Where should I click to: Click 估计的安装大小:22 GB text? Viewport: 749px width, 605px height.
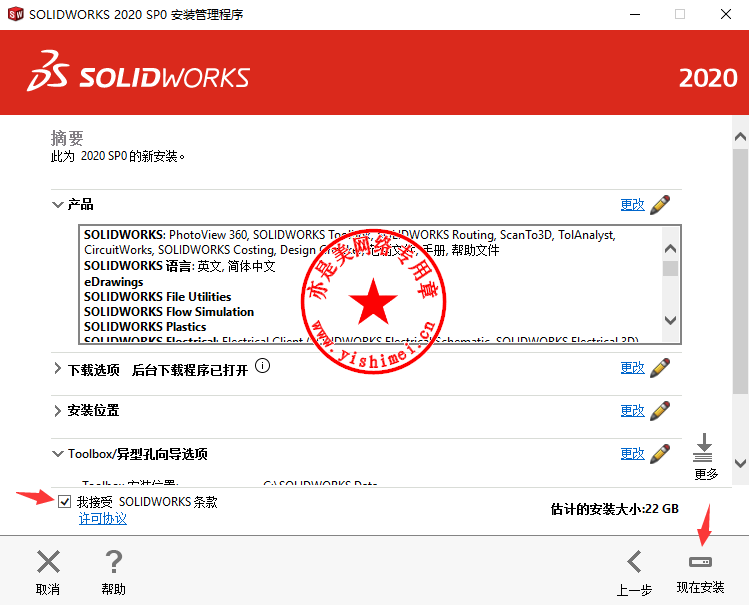[x=615, y=509]
